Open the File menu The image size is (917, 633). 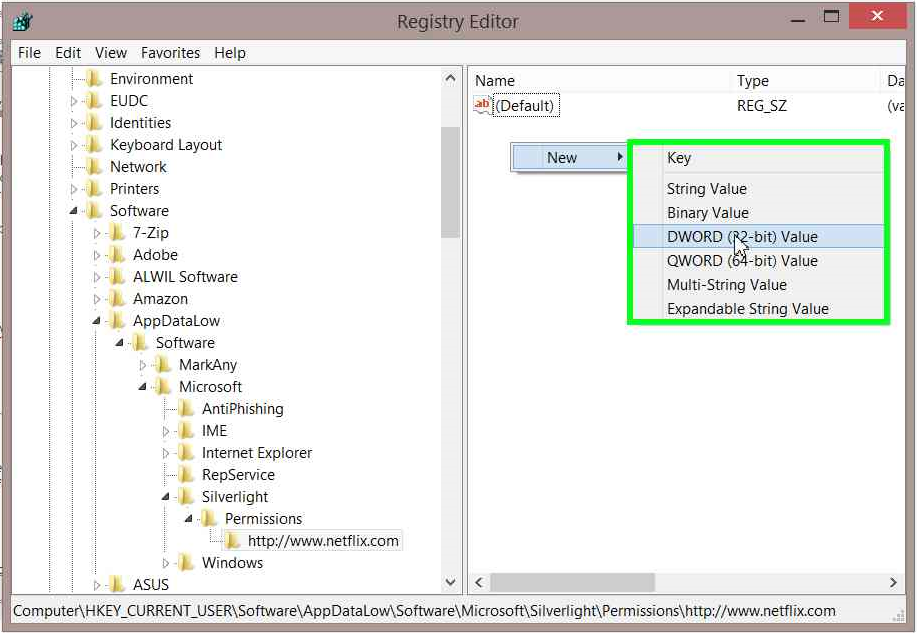pyautogui.click(x=29, y=53)
